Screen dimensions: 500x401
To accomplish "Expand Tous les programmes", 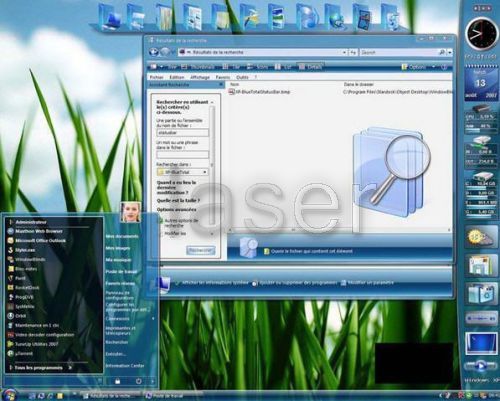I will (39, 368).
